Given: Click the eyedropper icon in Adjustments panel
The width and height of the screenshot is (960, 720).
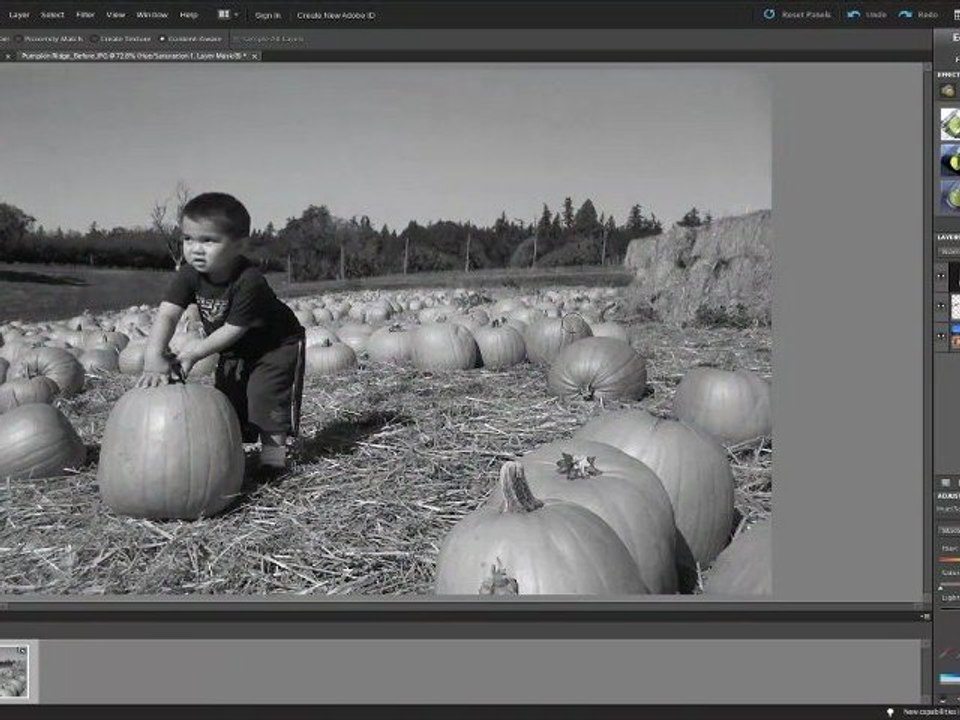Looking at the screenshot, I should point(947,654).
